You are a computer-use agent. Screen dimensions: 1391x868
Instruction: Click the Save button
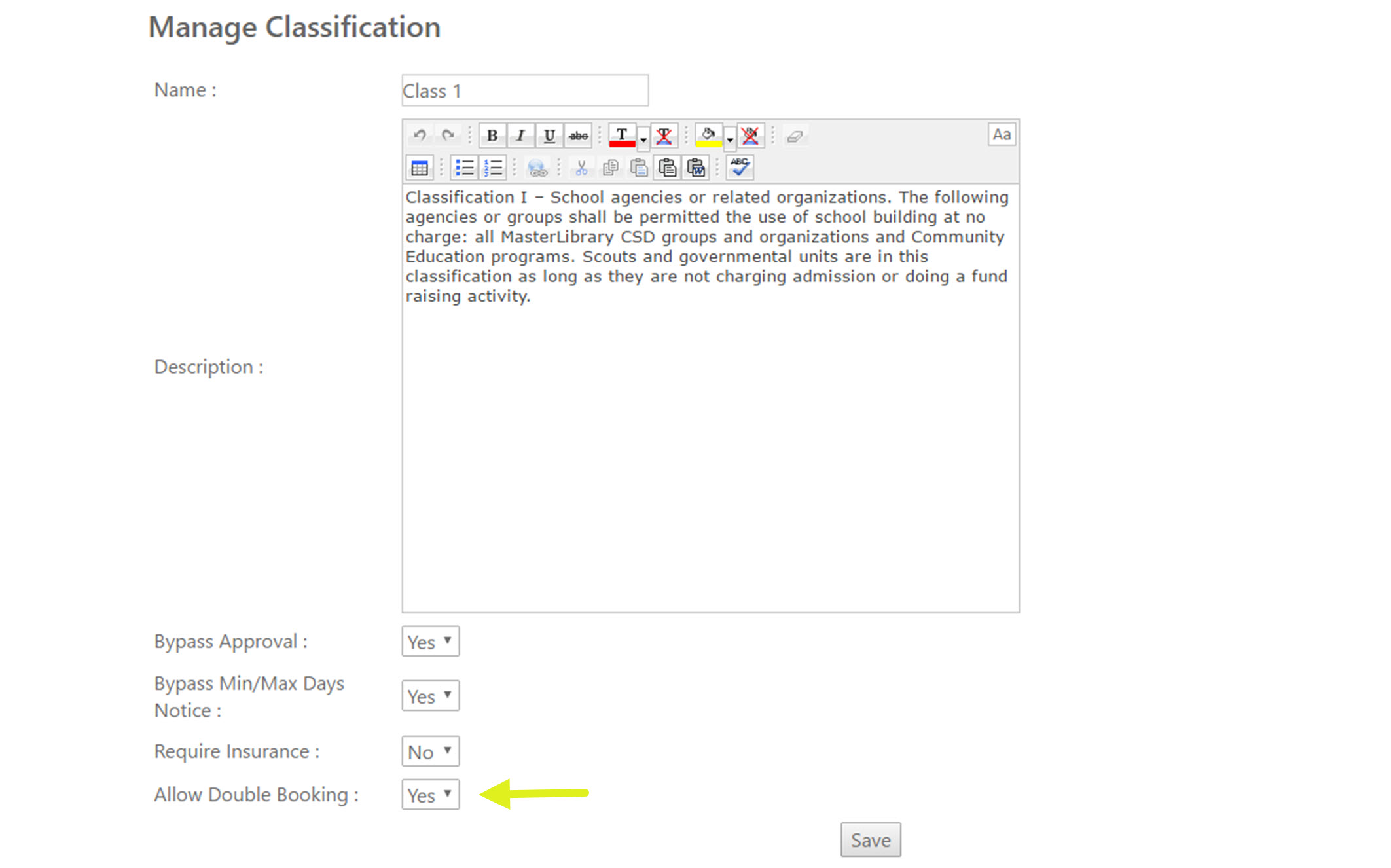click(871, 840)
